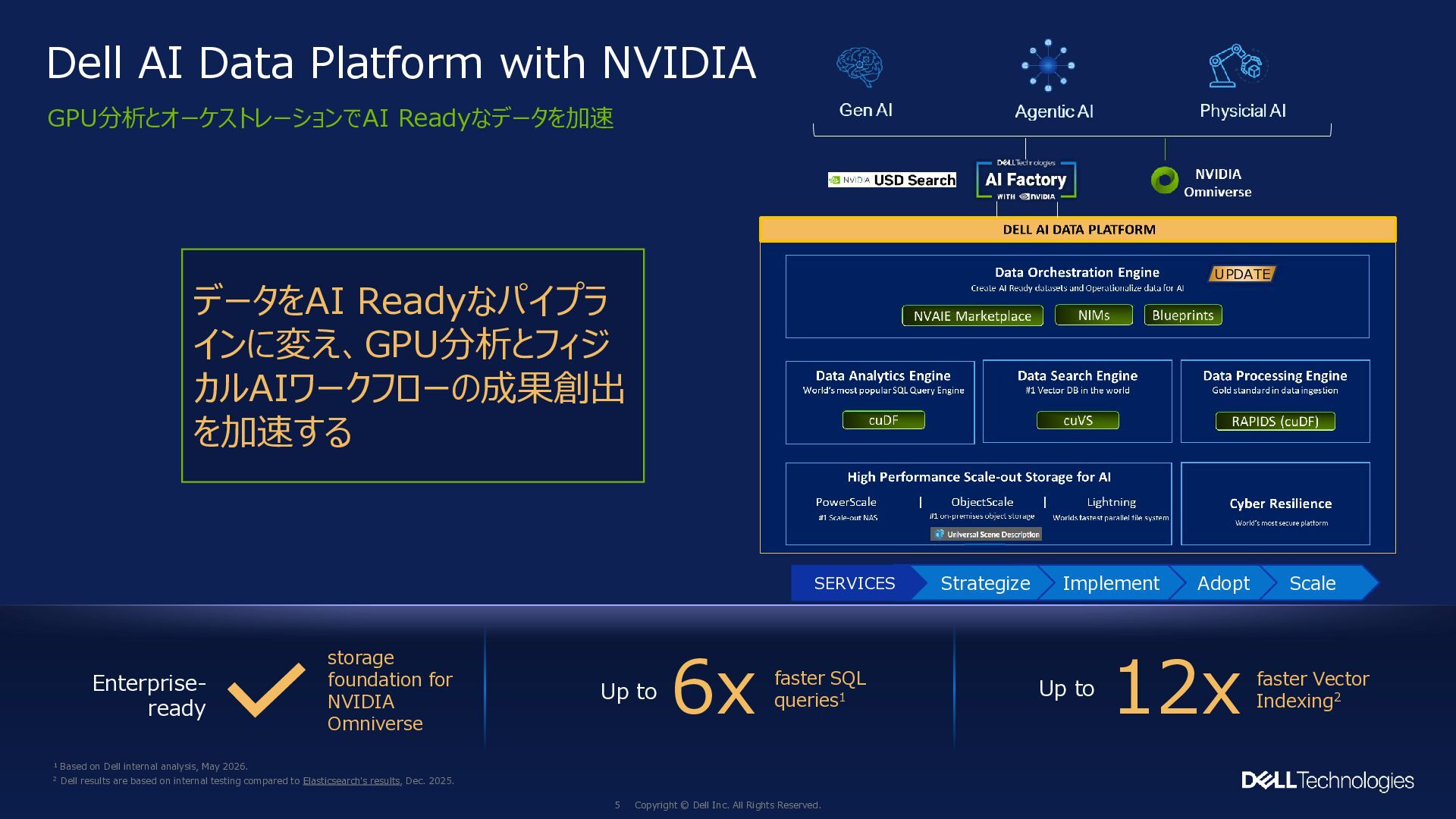Click the Data Analytics Engine heading
This screenshot has height=819, width=1456.
tap(883, 375)
